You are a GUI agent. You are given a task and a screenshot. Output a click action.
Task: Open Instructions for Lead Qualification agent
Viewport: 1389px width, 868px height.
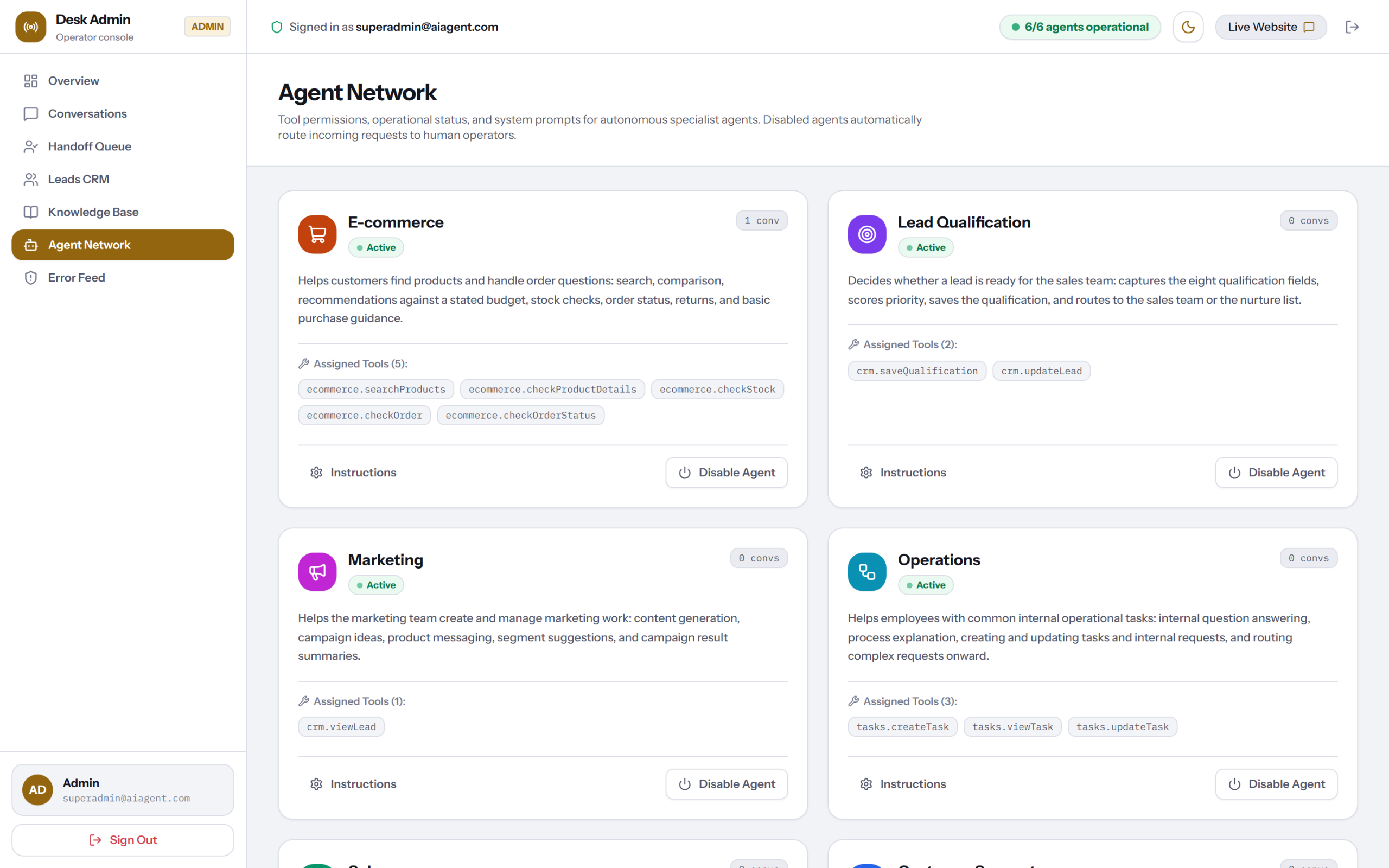(x=903, y=473)
